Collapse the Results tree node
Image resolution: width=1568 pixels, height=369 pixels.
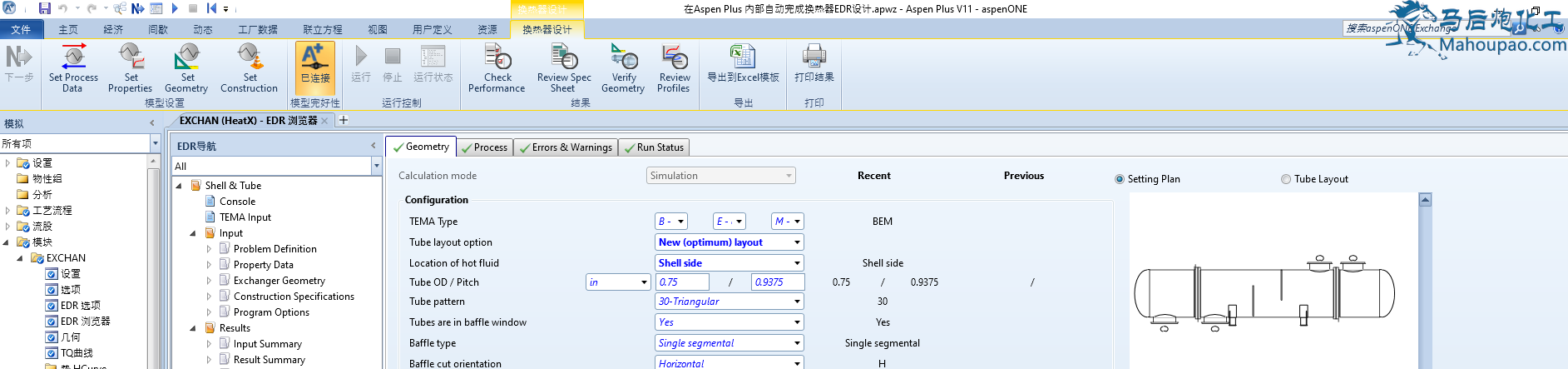click(193, 328)
